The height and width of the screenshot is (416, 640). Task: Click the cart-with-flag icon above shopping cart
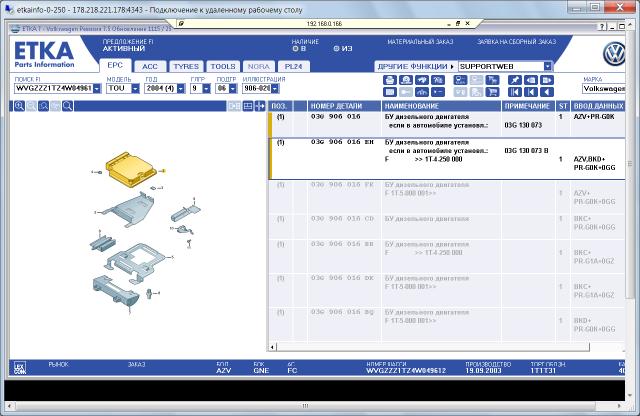493,80
